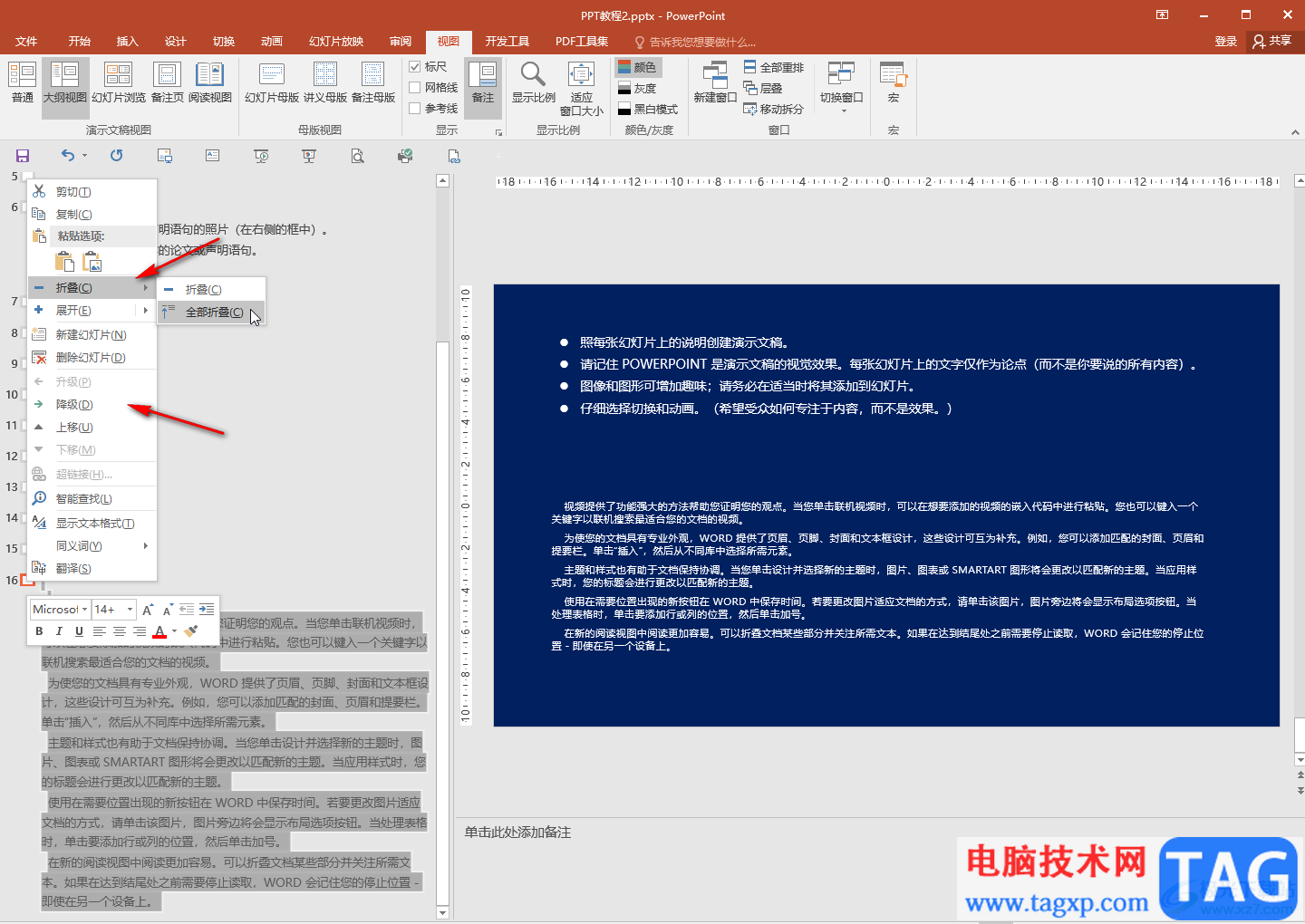Image resolution: width=1305 pixels, height=924 pixels.
Task: Choose 剪切(T) from context menu
Action: (x=92, y=192)
